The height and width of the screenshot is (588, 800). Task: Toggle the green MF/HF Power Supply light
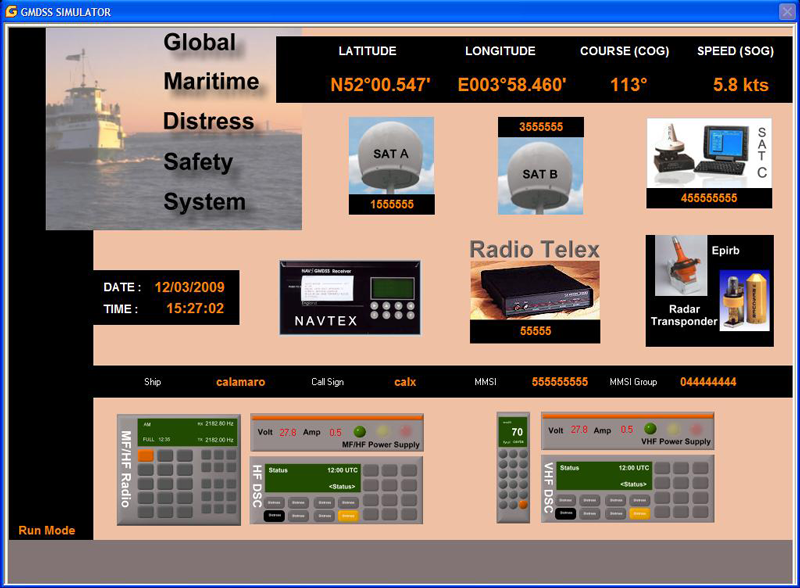(x=360, y=431)
